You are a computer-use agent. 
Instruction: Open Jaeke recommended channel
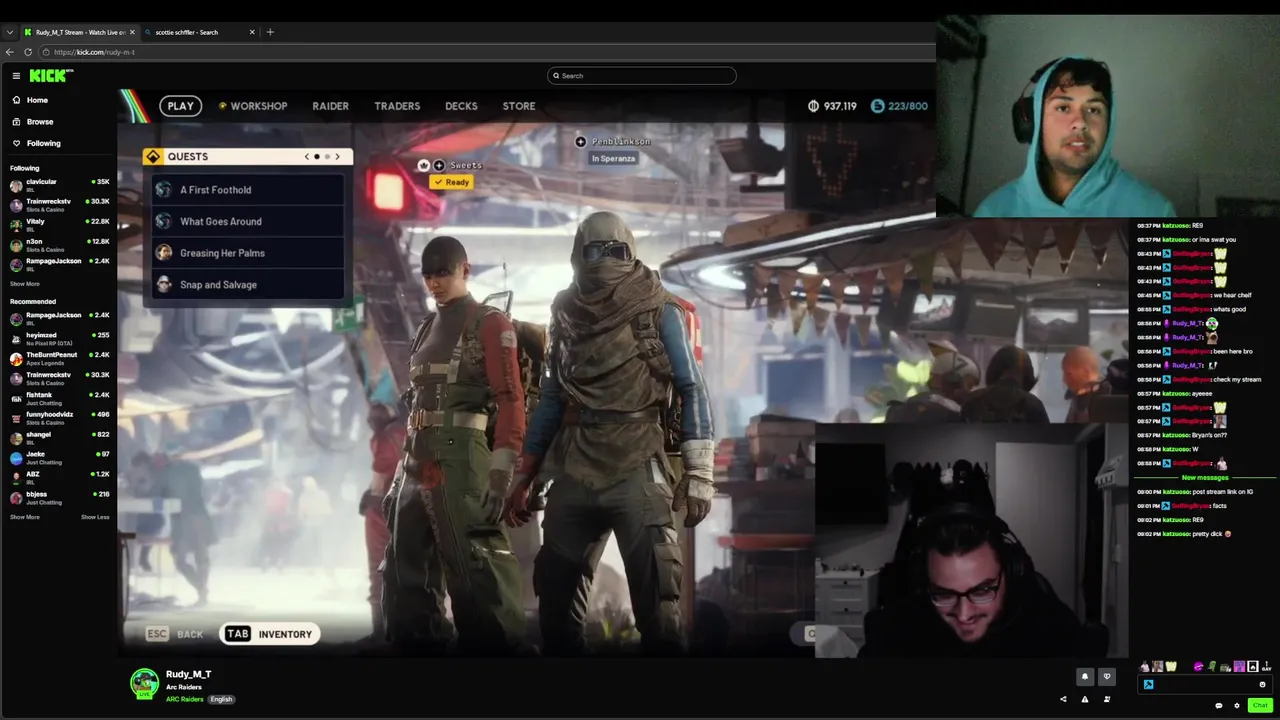pos(59,457)
